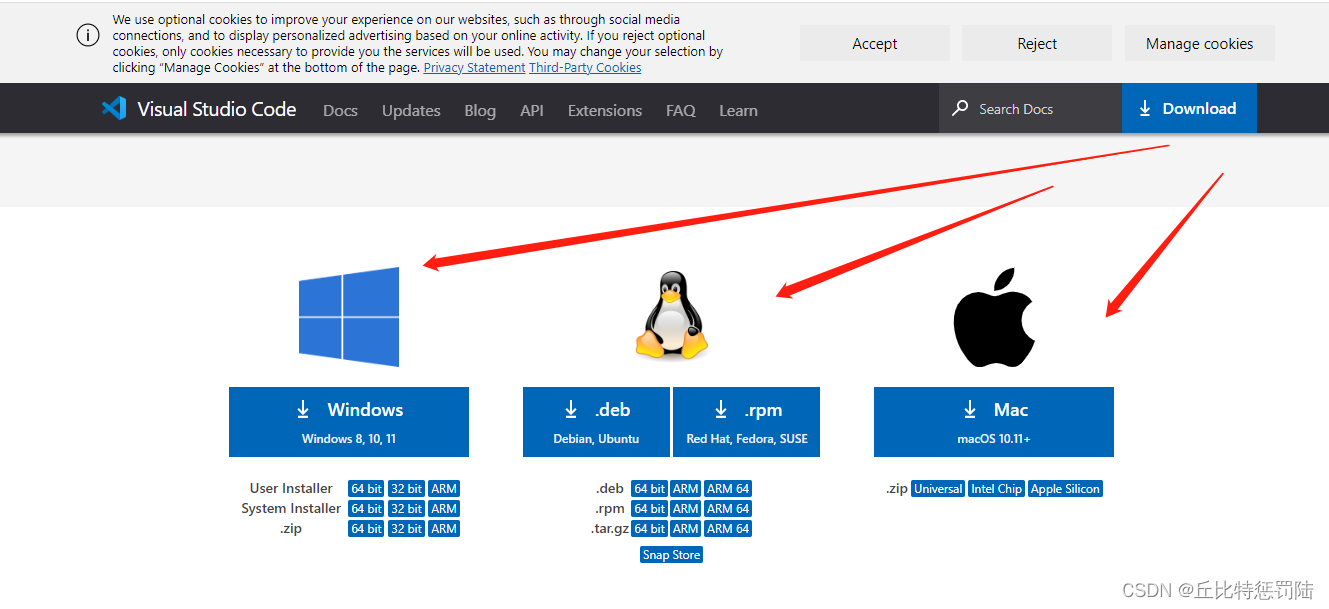Accept optional cookies
1329x609 pixels.
[874, 44]
